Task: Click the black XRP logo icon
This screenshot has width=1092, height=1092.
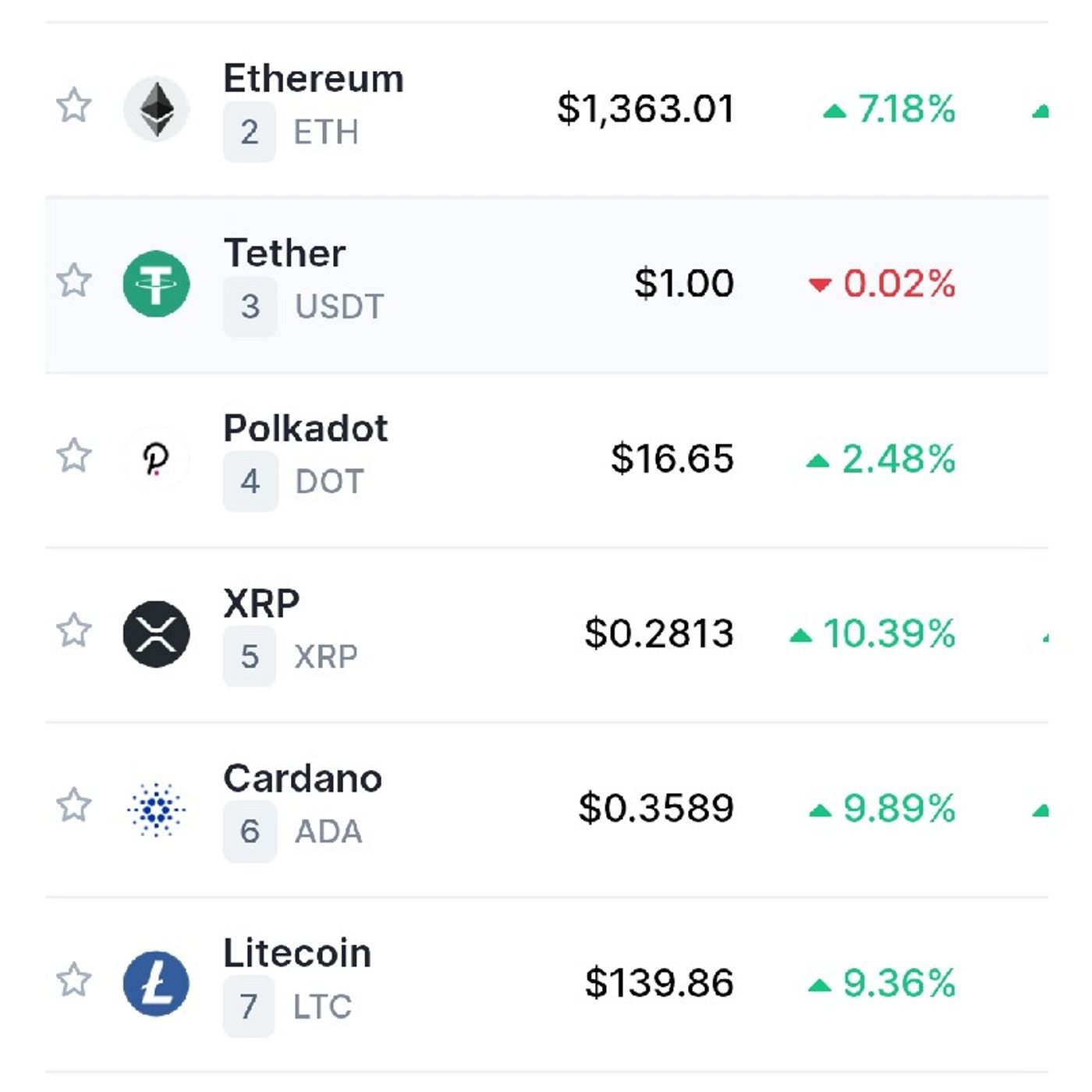Action: pyautogui.click(x=157, y=633)
